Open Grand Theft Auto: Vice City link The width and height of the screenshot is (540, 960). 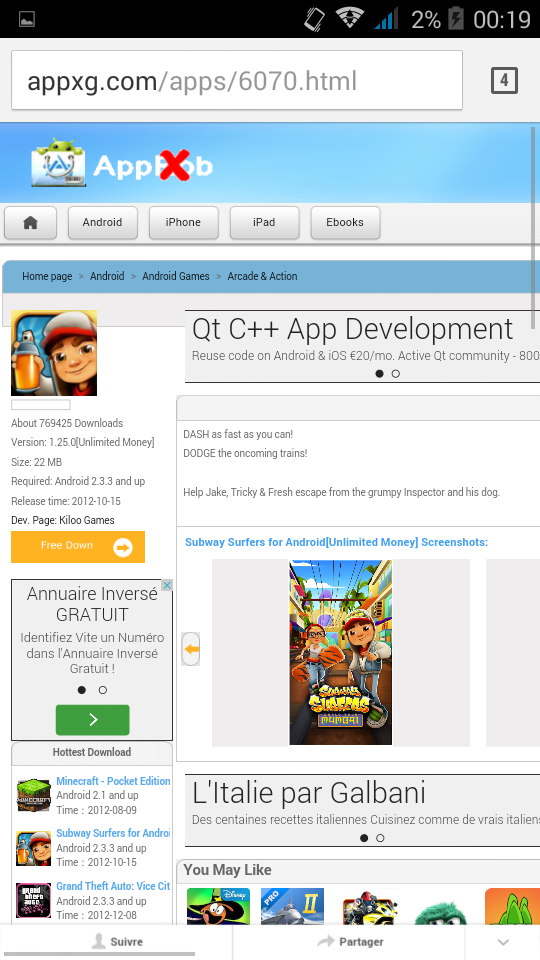(113, 886)
